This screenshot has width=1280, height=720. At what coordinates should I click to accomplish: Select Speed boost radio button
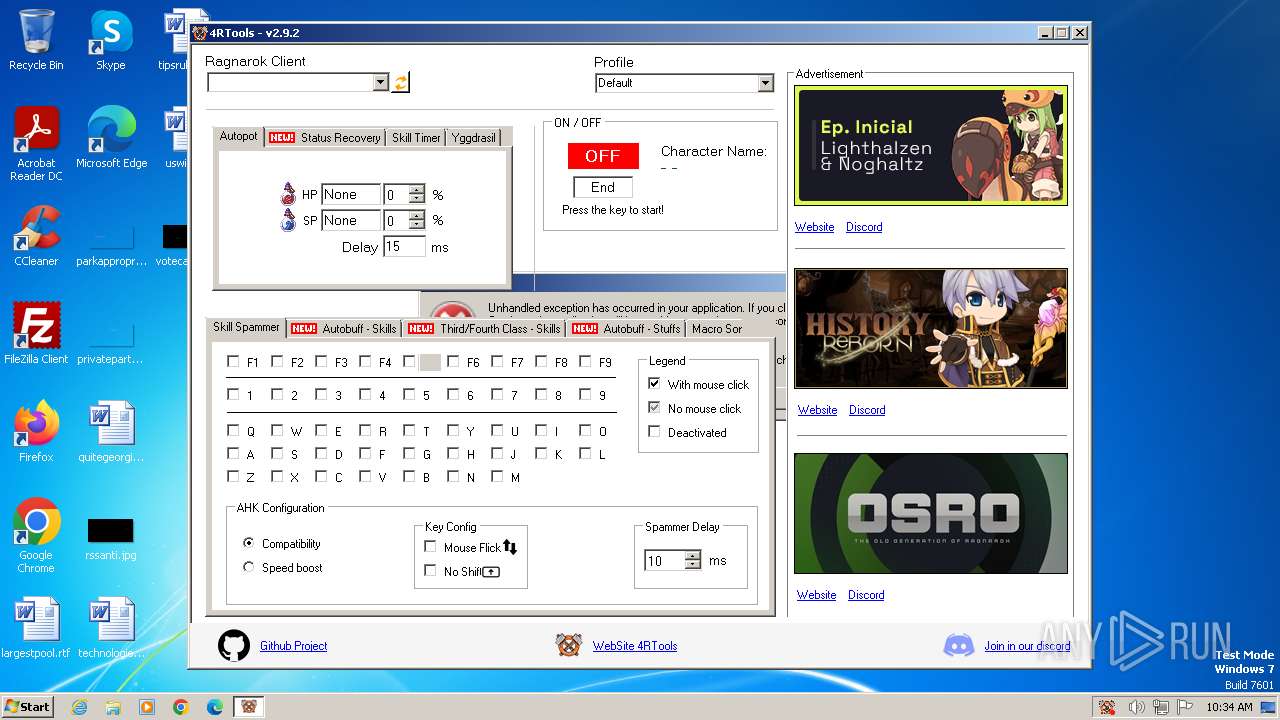pos(249,567)
